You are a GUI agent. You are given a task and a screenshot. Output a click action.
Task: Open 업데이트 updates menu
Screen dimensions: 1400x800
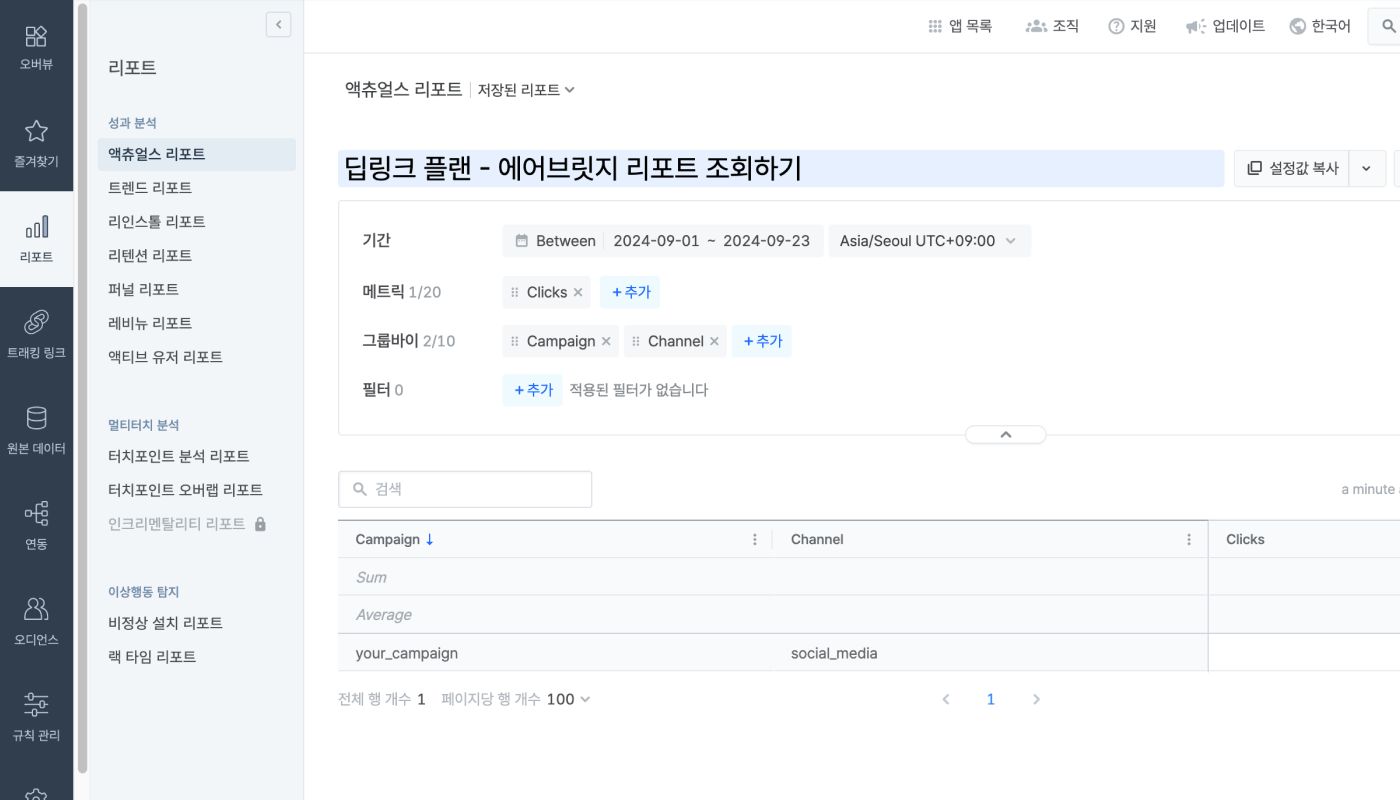point(1225,26)
